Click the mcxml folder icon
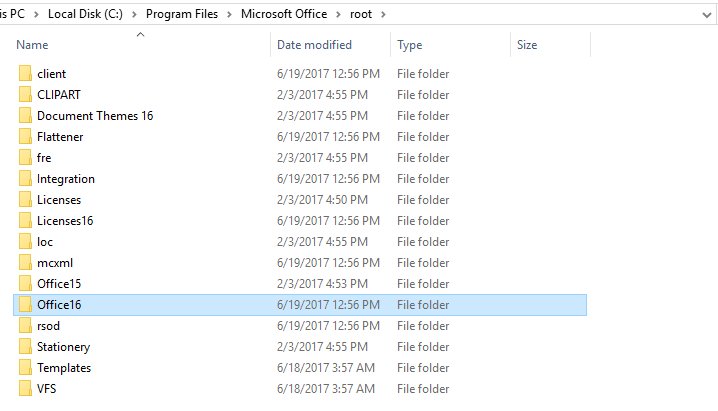 (x=26, y=263)
